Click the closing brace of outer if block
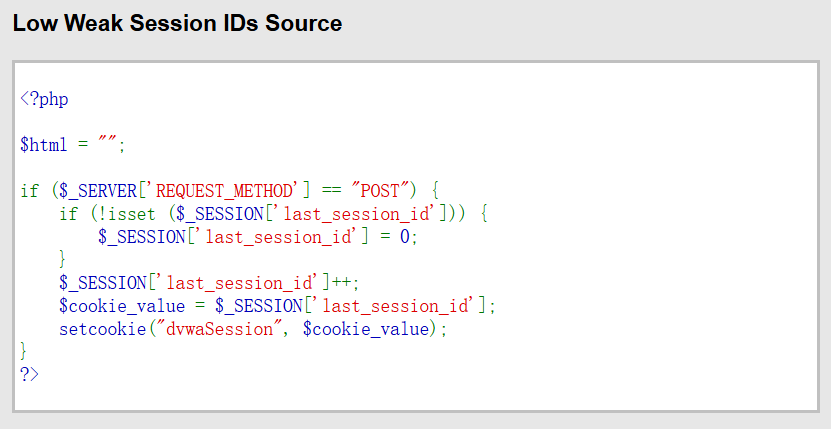This screenshot has height=429, width=831. pos(24,352)
